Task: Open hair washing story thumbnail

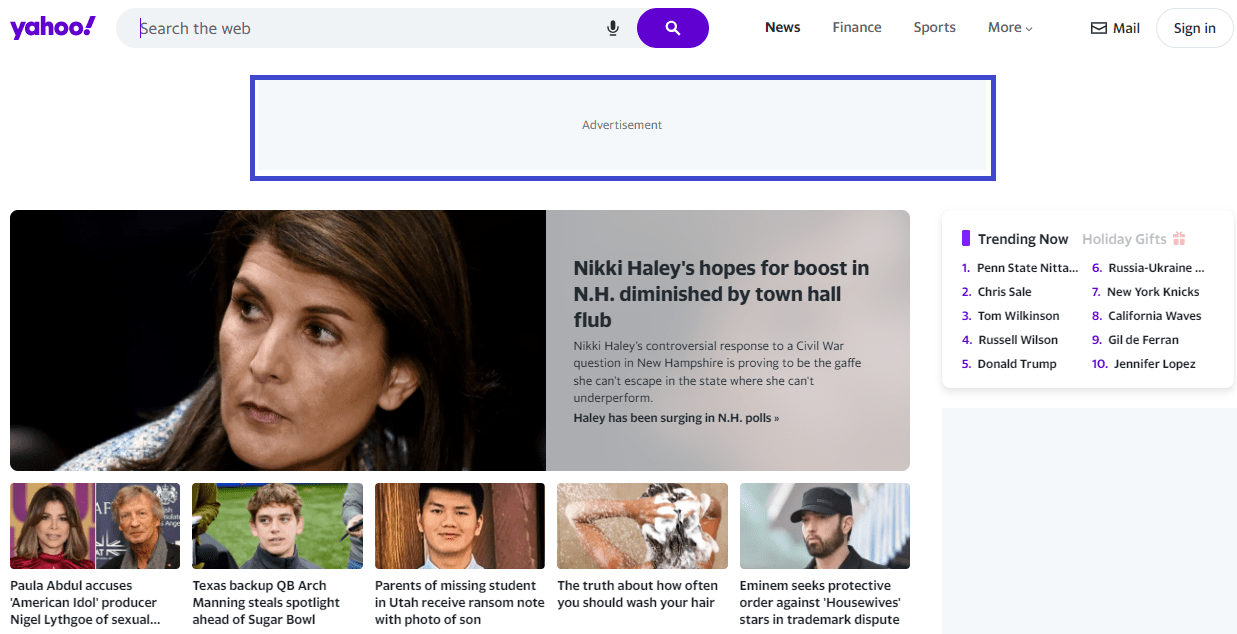Action: click(x=642, y=526)
